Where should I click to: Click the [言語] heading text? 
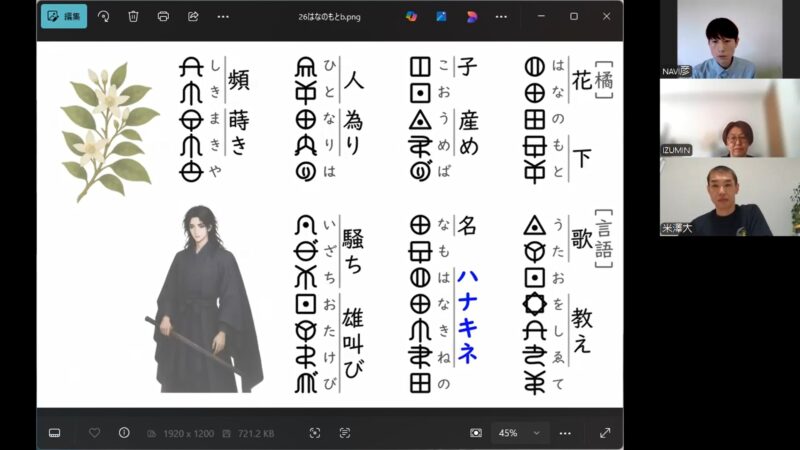click(x=604, y=238)
